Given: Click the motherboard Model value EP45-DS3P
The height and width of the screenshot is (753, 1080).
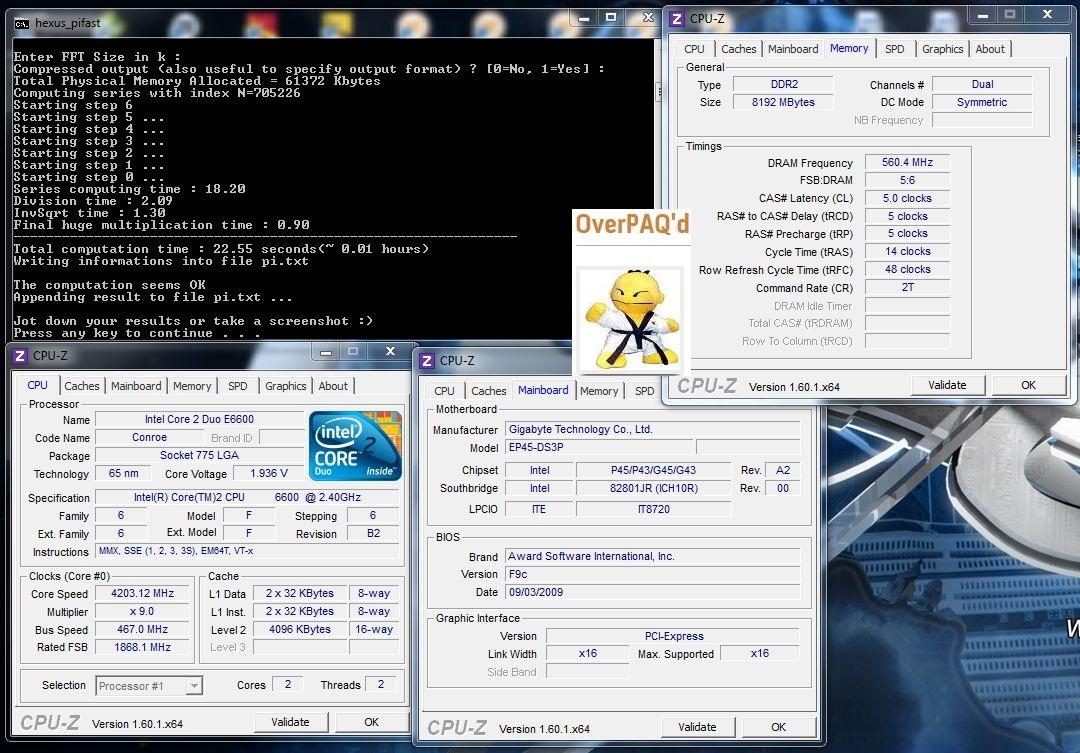Looking at the screenshot, I should [x=599, y=447].
